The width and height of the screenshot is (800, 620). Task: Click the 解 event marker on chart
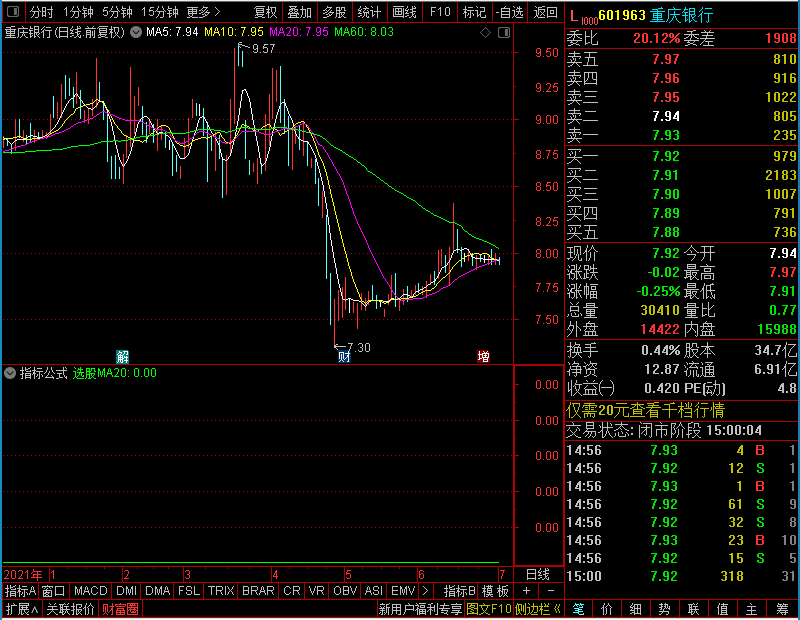(122, 357)
